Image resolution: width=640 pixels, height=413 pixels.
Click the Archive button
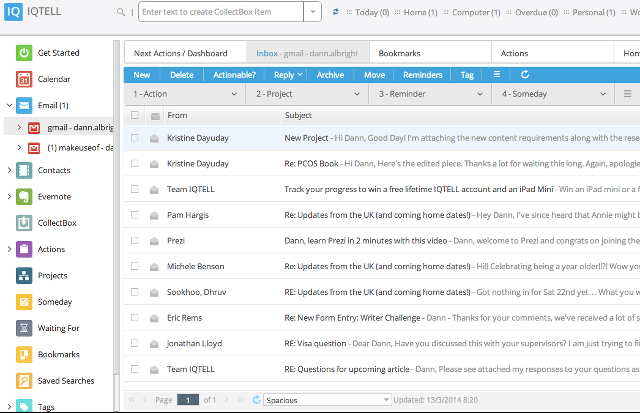pos(330,75)
